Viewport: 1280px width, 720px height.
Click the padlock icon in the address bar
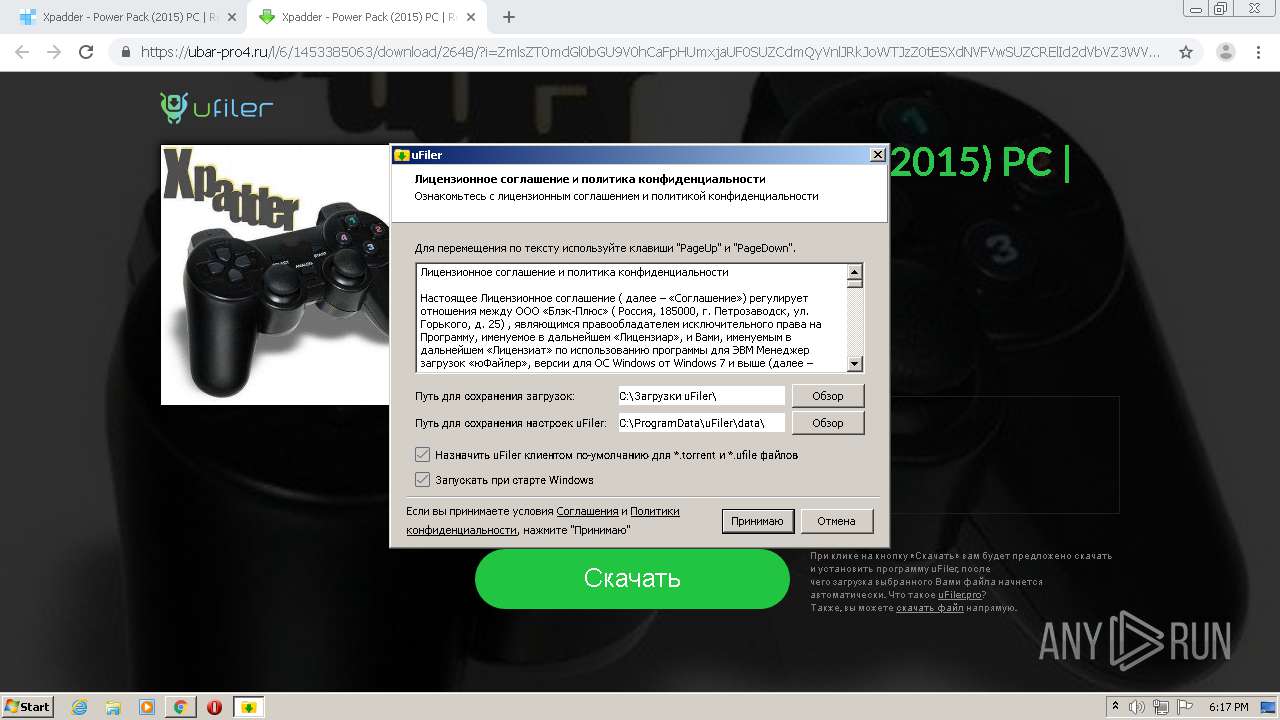(x=126, y=52)
